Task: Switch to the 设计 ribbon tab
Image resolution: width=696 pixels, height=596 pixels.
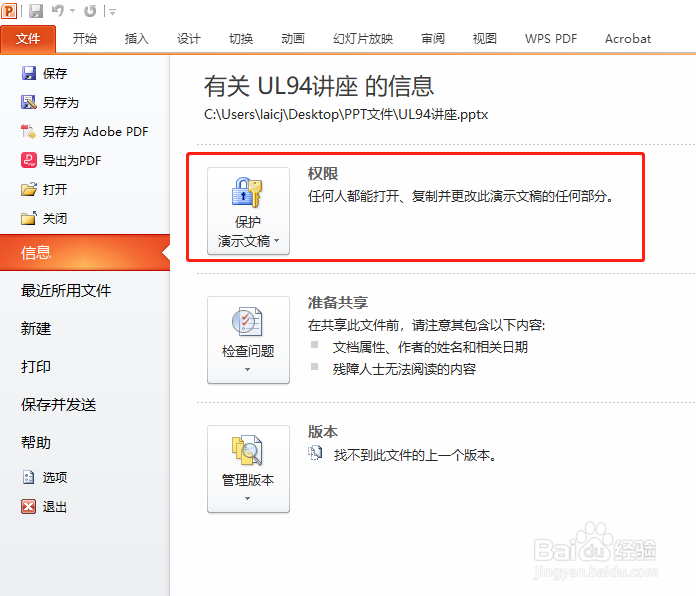Action: click(x=189, y=39)
